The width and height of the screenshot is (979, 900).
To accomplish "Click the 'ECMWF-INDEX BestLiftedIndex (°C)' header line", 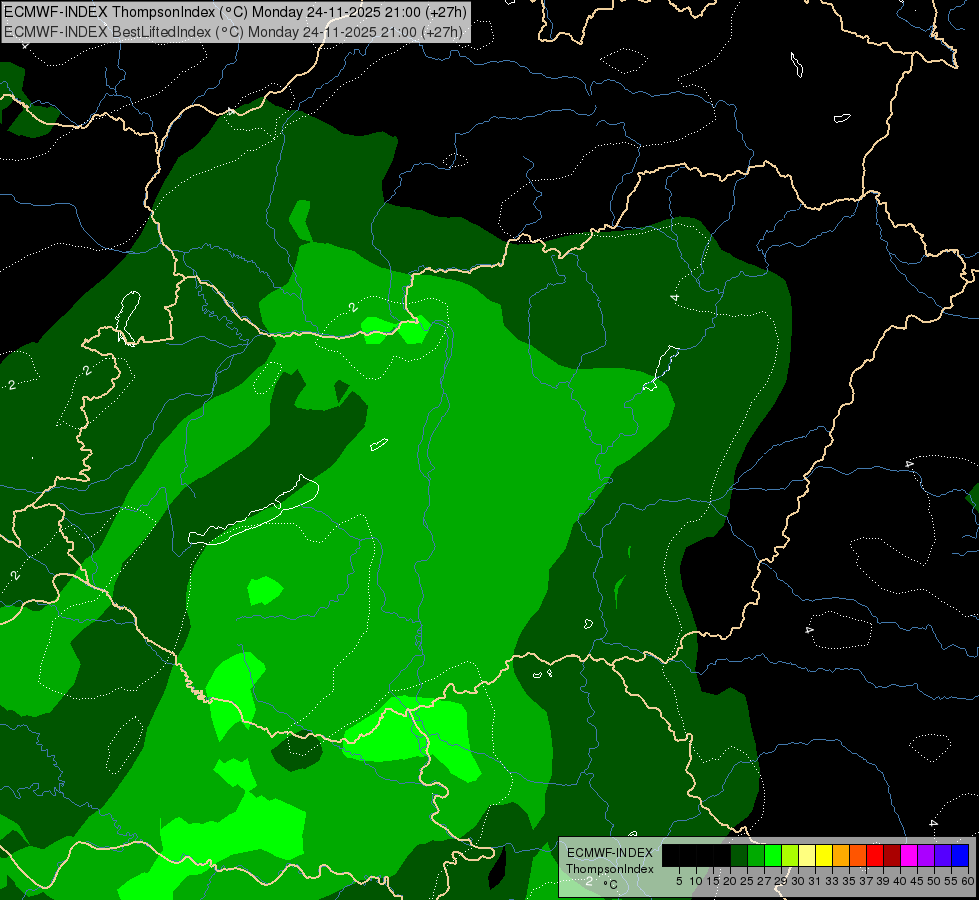I will click(234, 32).
